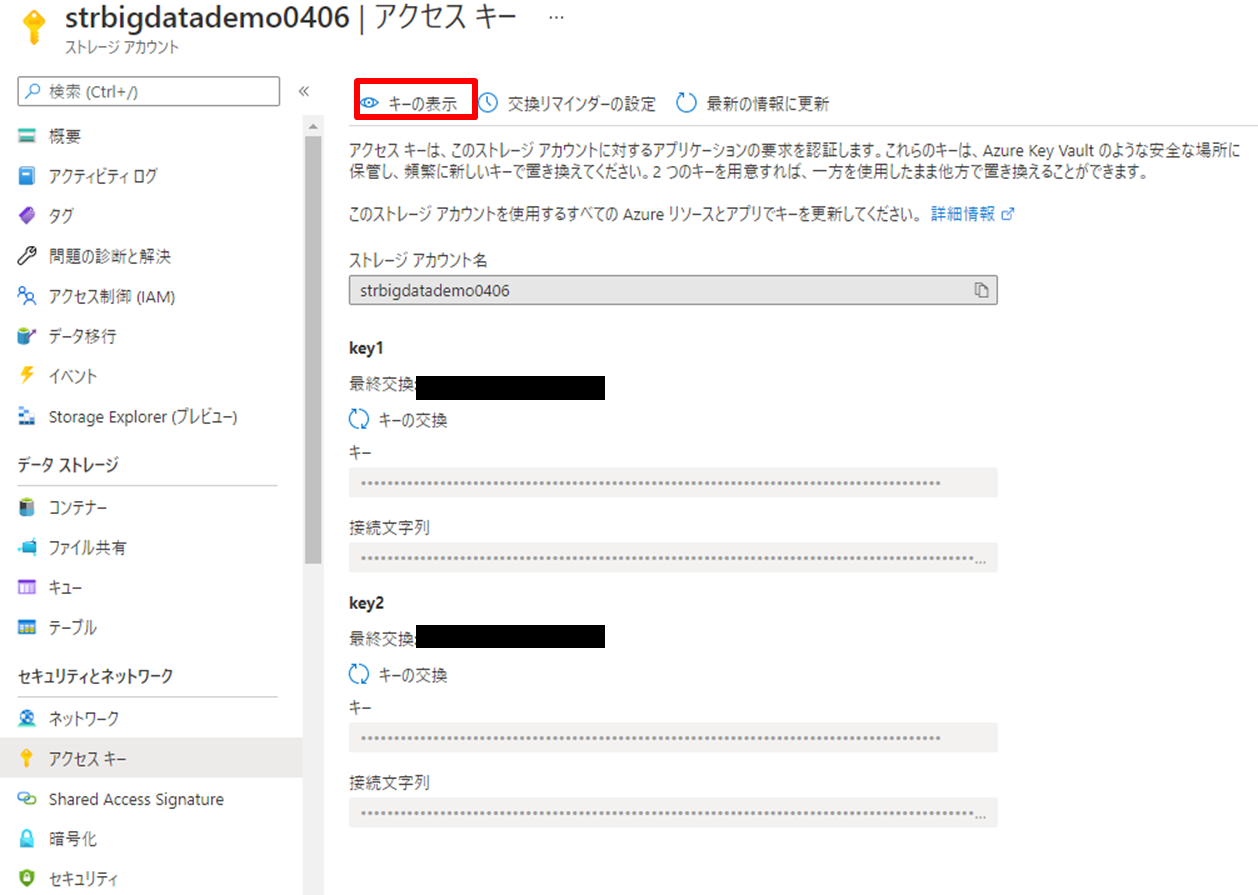This screenshot has height=895, width=1258.
Task: Click the key1 キー masked field
Action: coord(673,482)
